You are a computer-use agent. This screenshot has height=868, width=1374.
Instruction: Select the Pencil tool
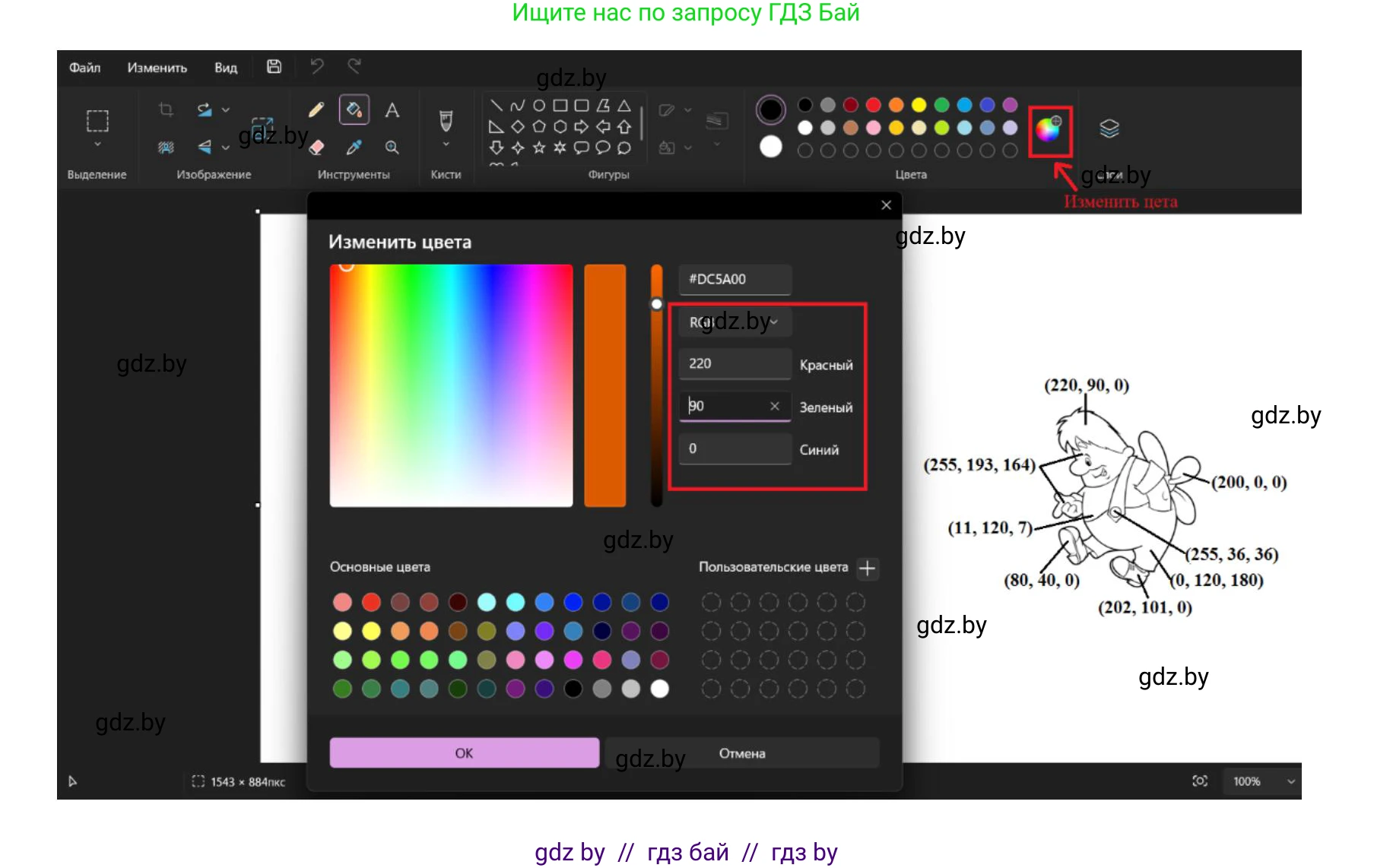click(x=316, y=110)
